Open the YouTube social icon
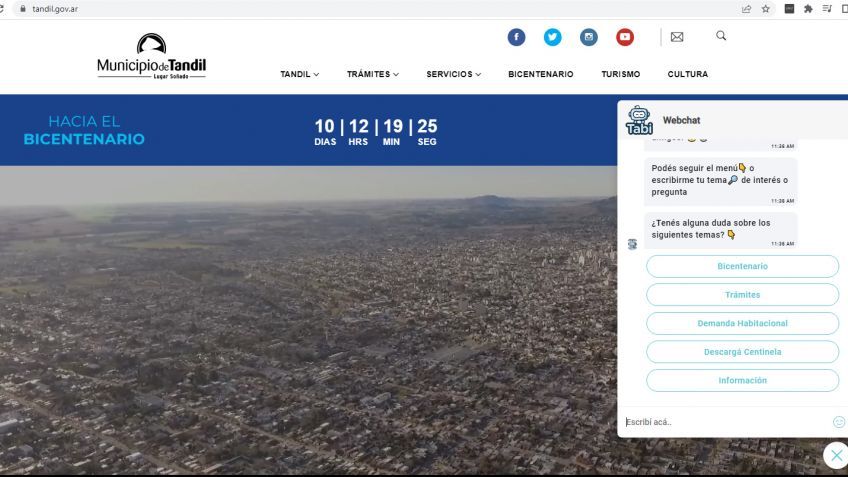Screen dimensions: 848x477 pyautogui.click(x=625, y=37)
